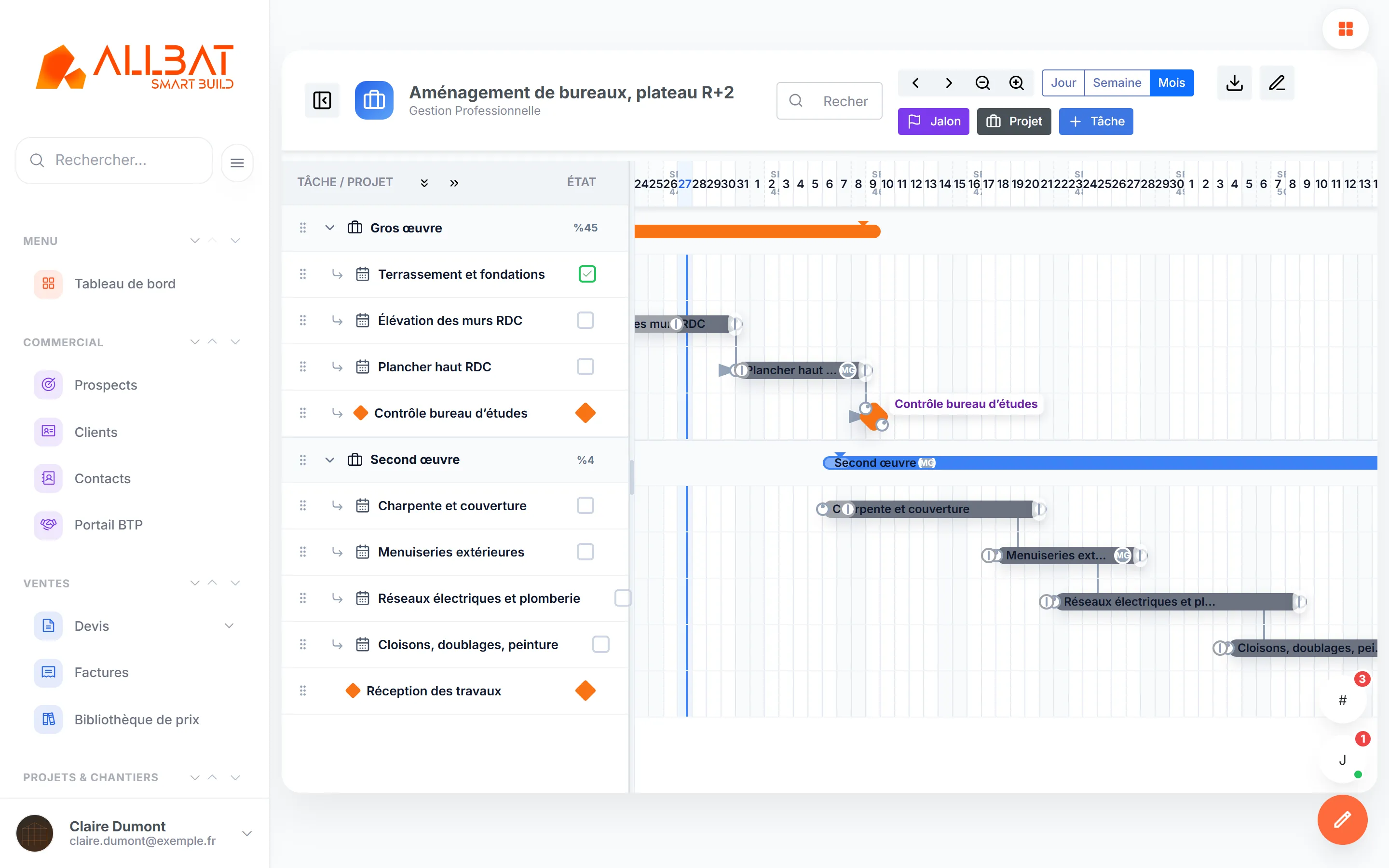
Task: Switch to Semaine view
Action: 1117,82
